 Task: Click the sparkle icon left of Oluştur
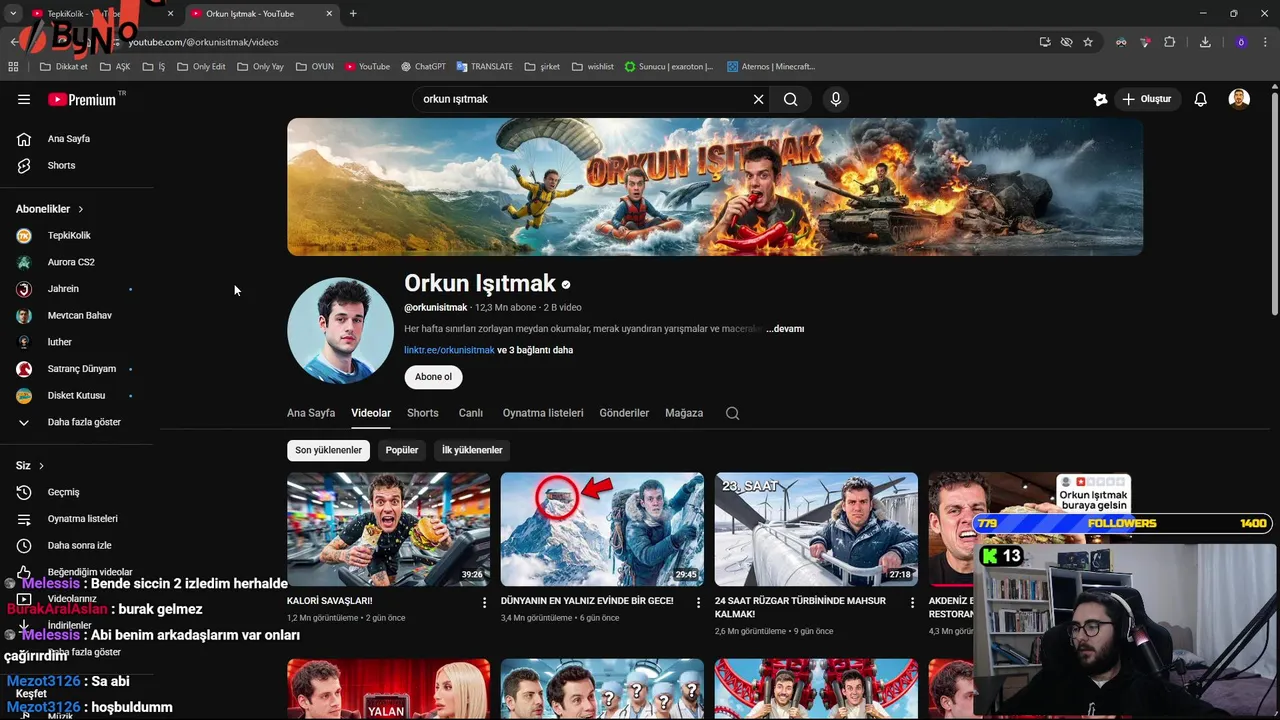click(1100, 99)
